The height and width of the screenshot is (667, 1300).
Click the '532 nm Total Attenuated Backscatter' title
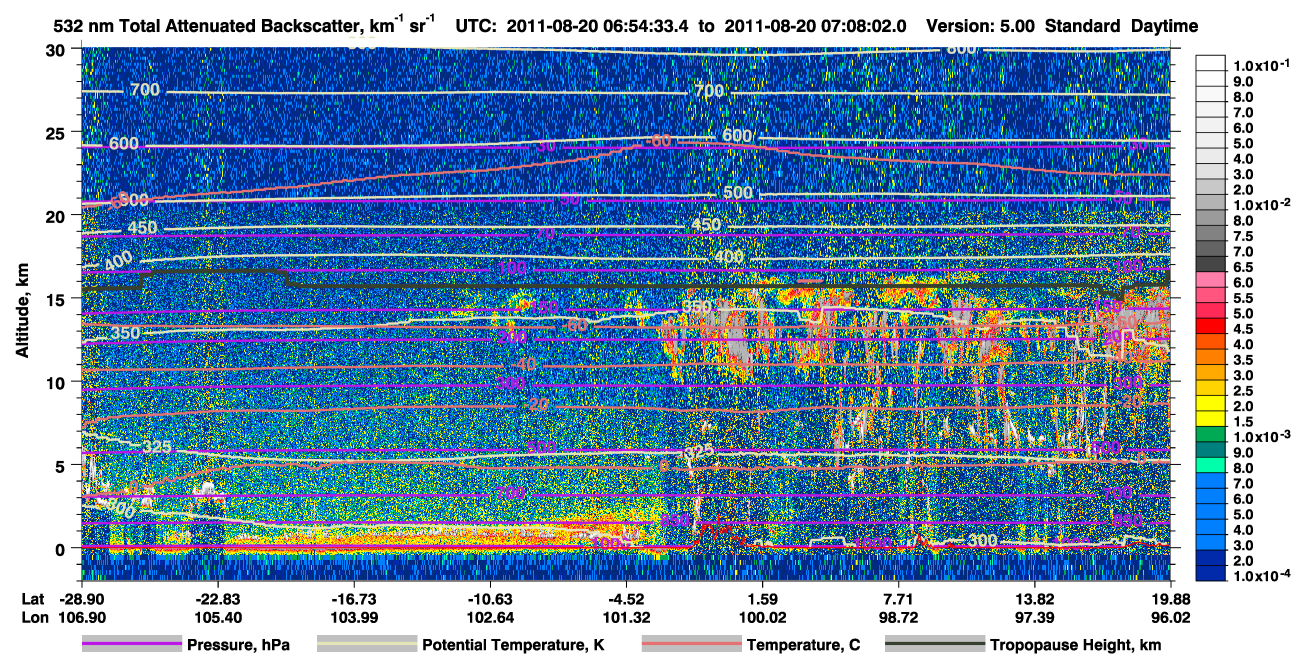pos(208,26)
